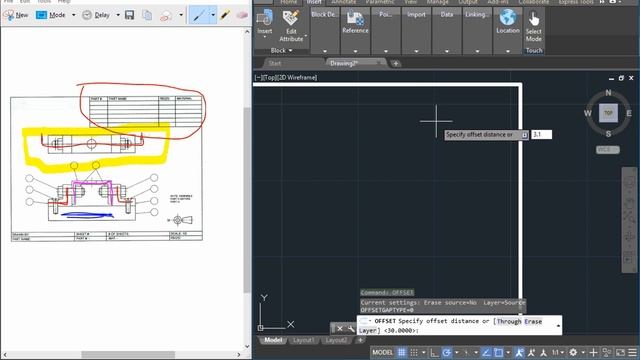Open the 1:1 annotation scale dropdown
Viewport: 640px width, 360px height.
tap(558, 352)
